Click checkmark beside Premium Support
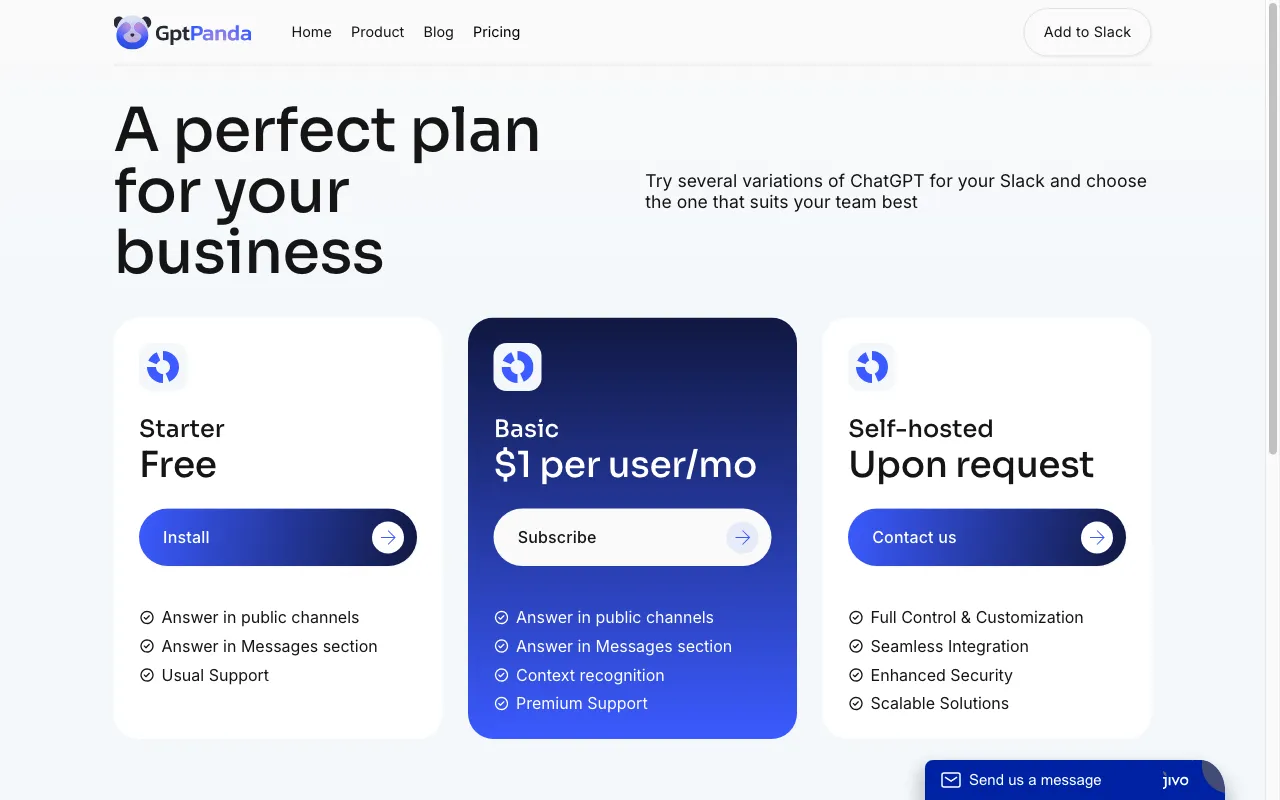1280x800 pixels. [x=502, y=704]
